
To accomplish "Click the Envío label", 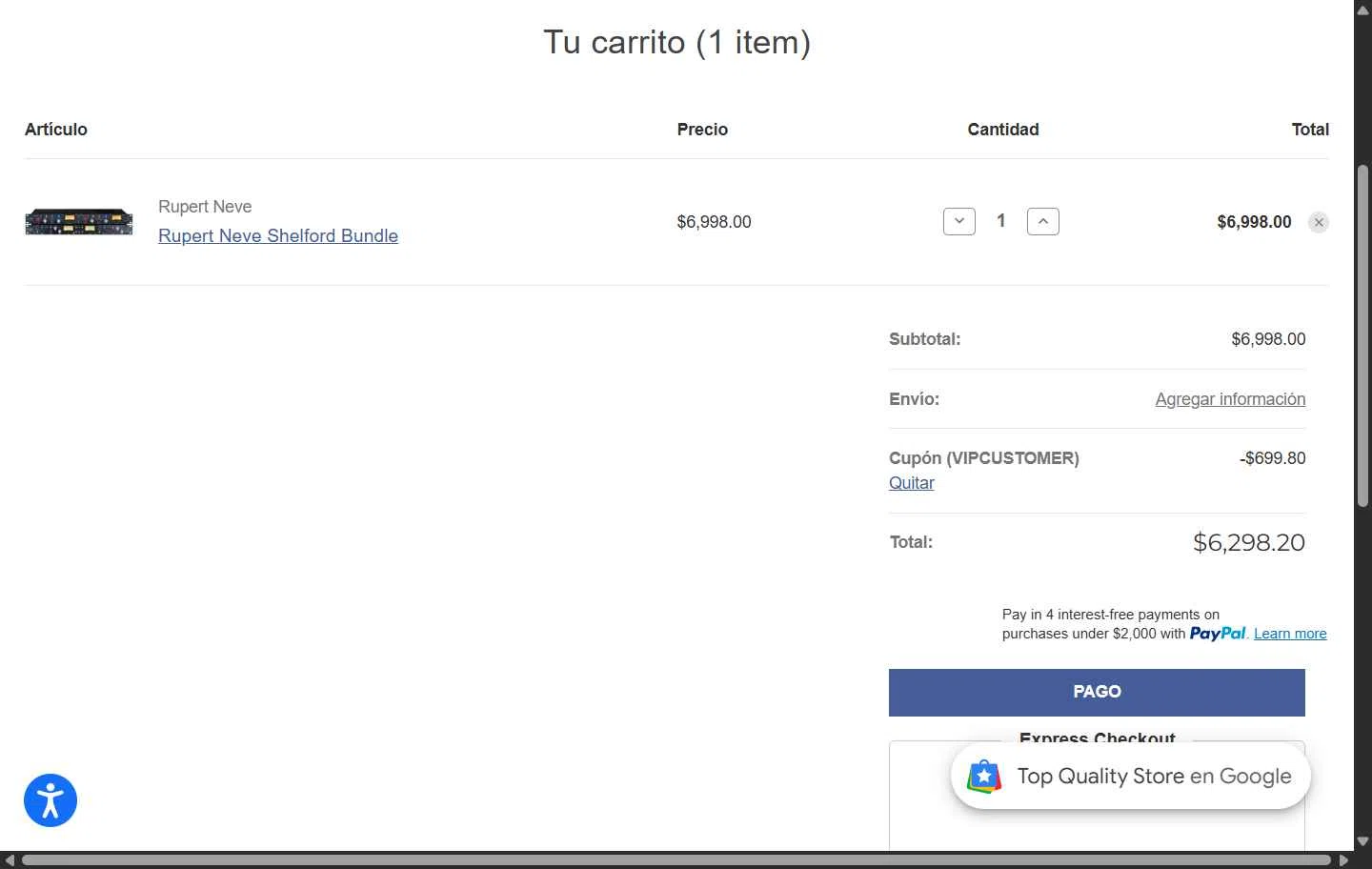I will tap(914, 399).
